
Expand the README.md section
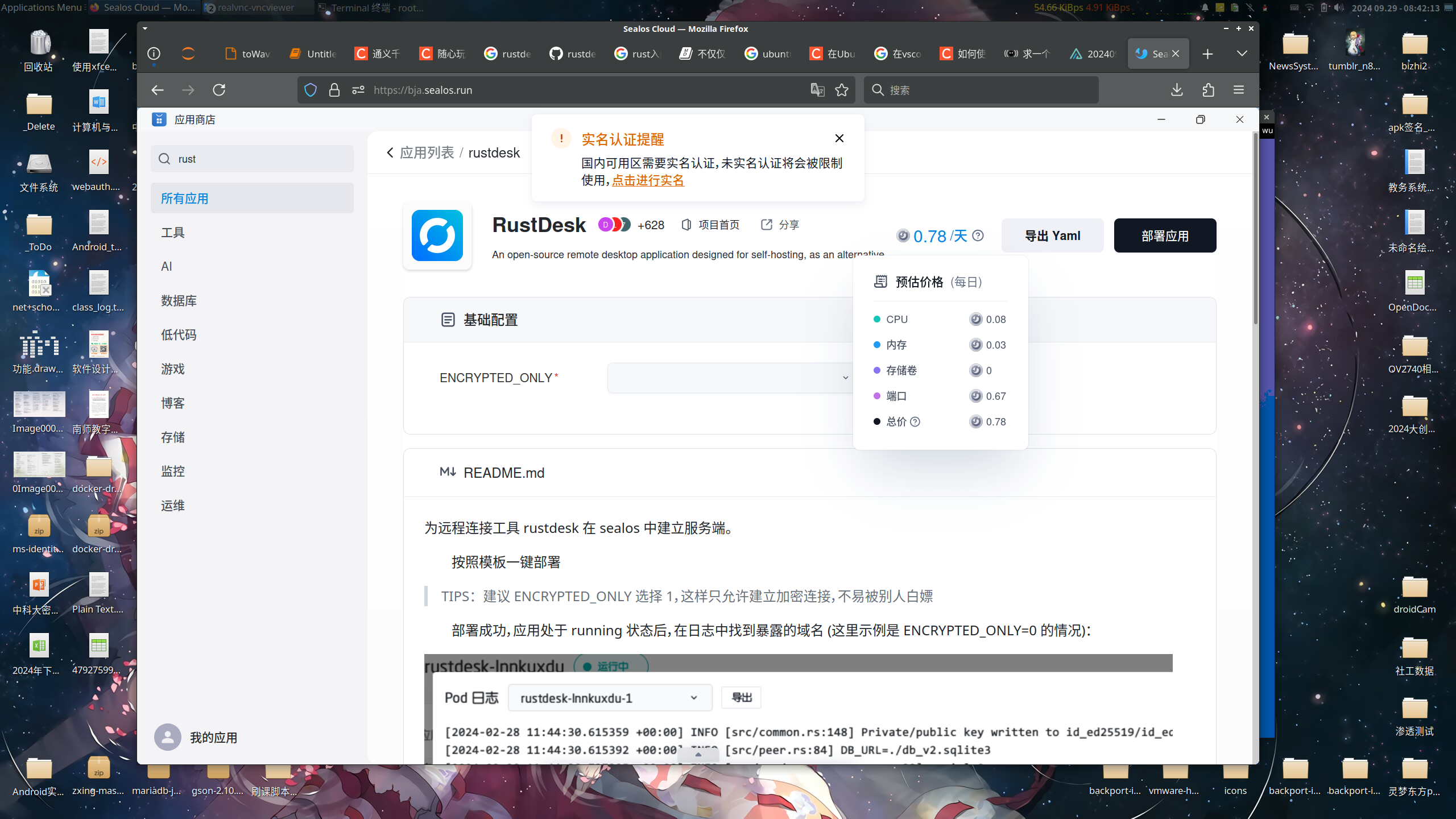coord(504,472)
